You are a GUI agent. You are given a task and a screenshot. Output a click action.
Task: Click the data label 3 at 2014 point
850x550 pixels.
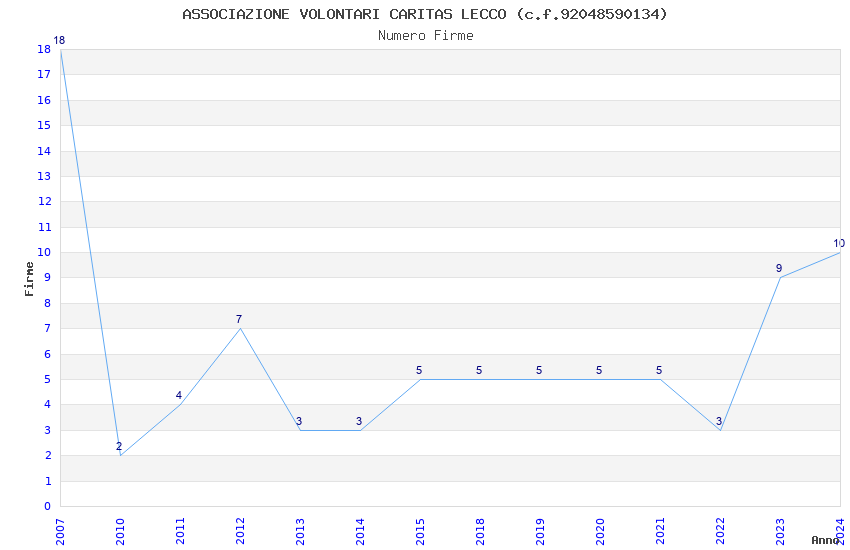tap(359, 421)
